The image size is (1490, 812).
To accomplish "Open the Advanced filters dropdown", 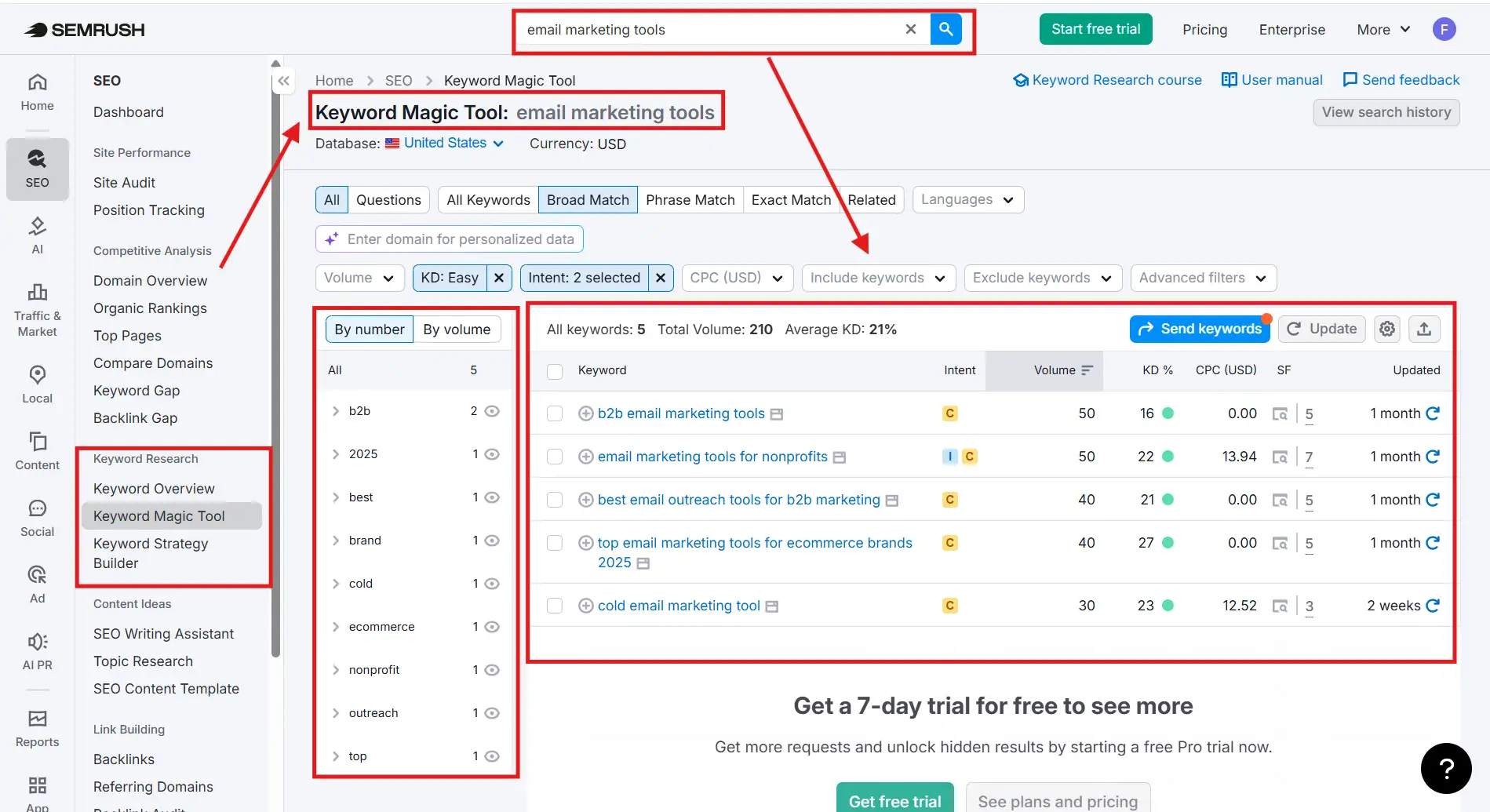I will pos(1203,278).
